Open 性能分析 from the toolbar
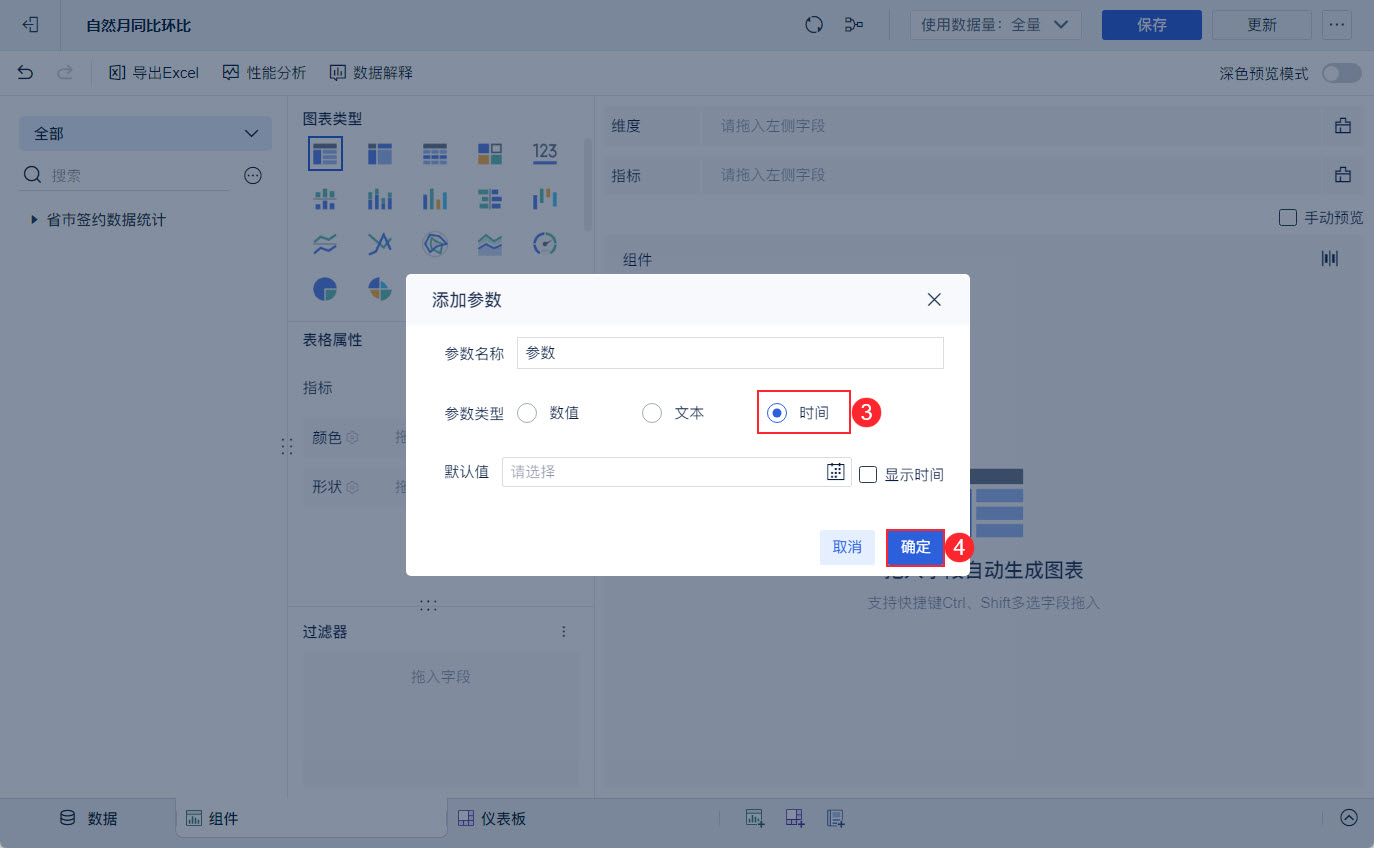 [264, 72]
